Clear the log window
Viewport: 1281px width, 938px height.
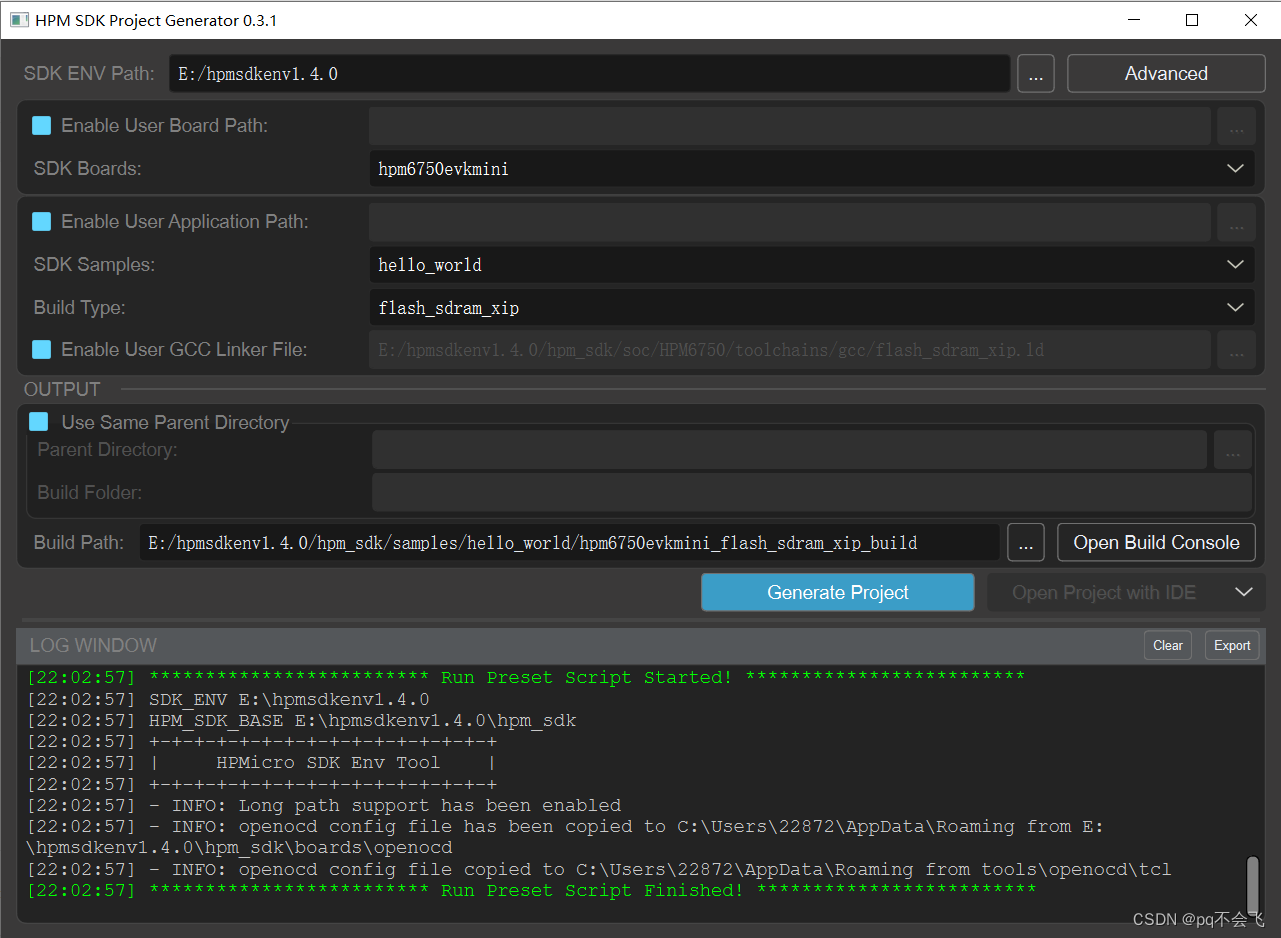[x=1167, y=645]
